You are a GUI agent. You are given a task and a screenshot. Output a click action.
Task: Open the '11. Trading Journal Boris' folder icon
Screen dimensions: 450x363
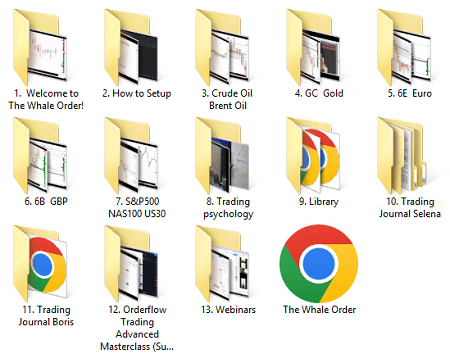pyautogui.click(x=40, y=263)
